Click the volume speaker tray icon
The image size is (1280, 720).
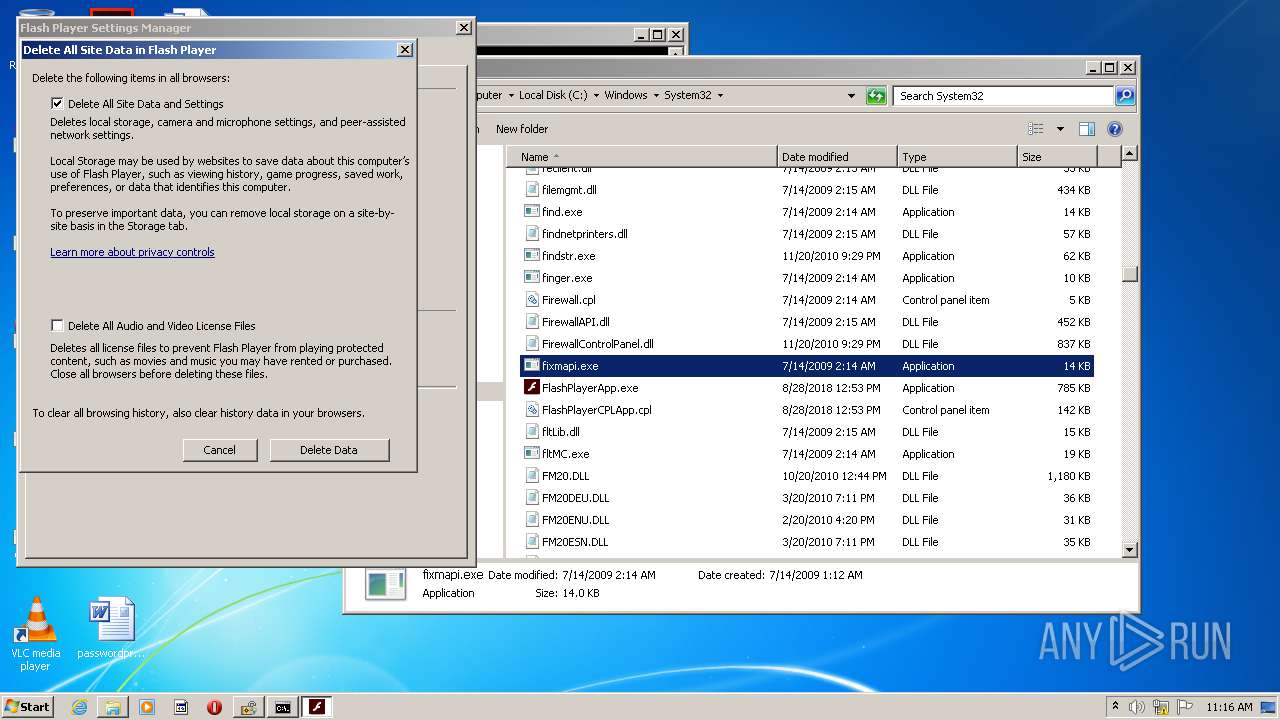(x=1137, y=707)
